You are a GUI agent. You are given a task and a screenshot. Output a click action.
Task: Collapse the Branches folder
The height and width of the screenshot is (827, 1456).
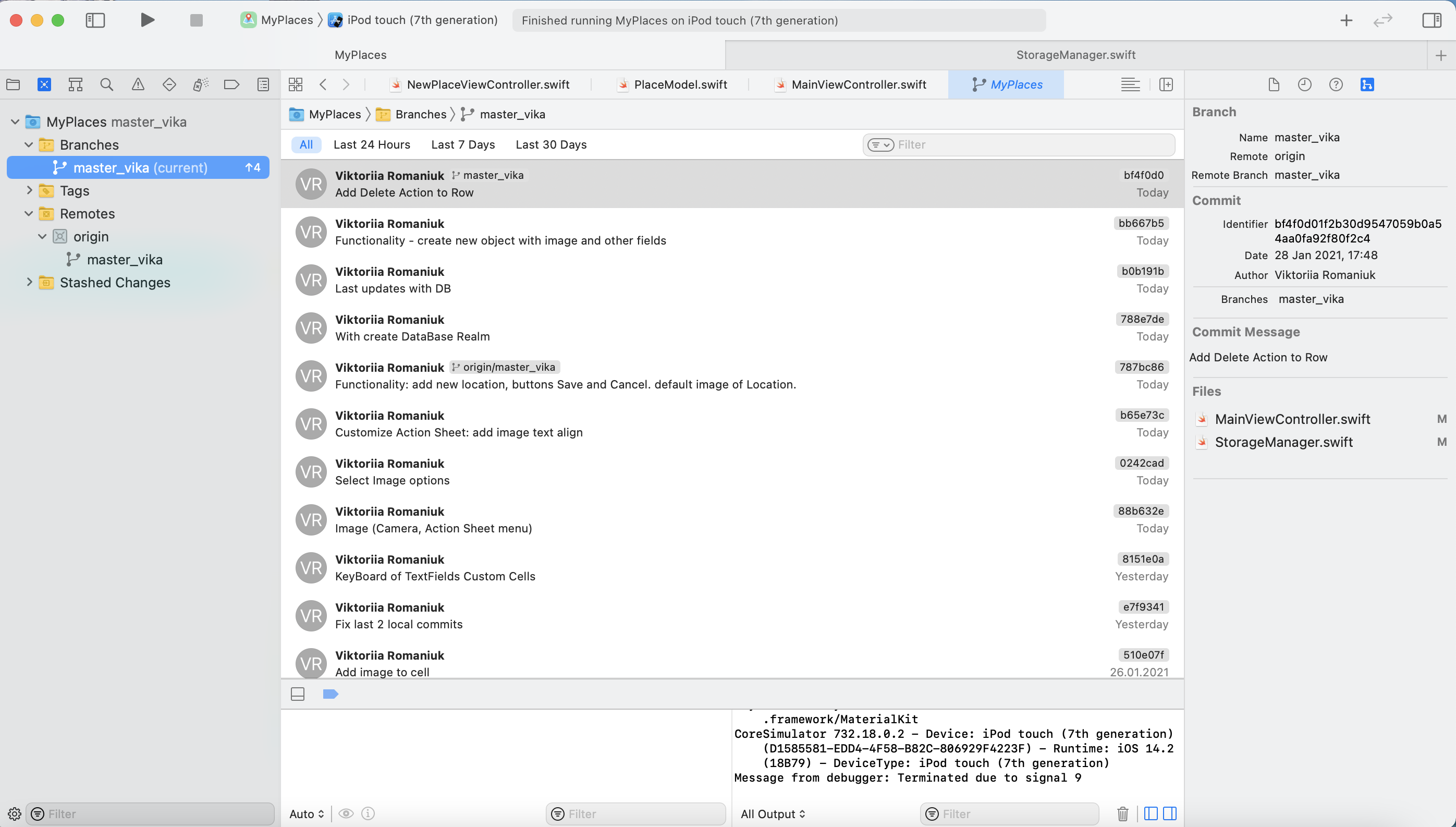pos(29,145)
